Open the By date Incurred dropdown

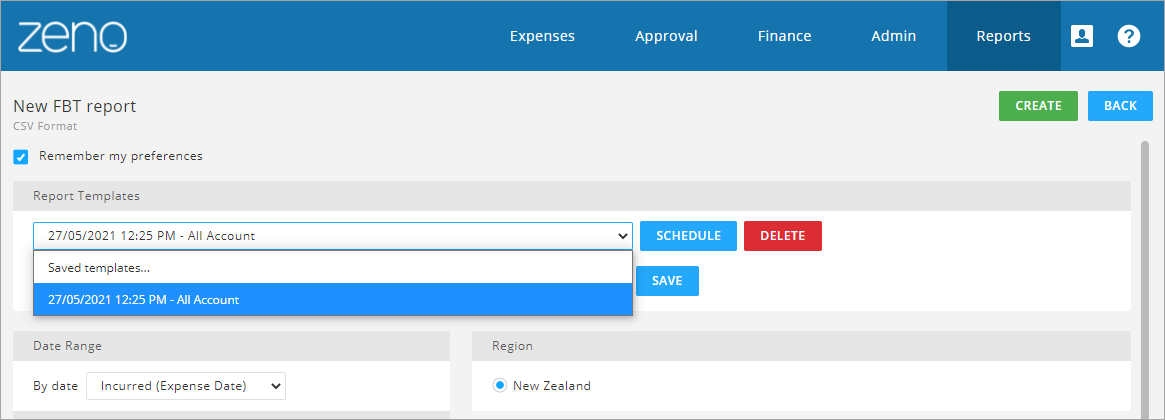click(x=186, y=386)
